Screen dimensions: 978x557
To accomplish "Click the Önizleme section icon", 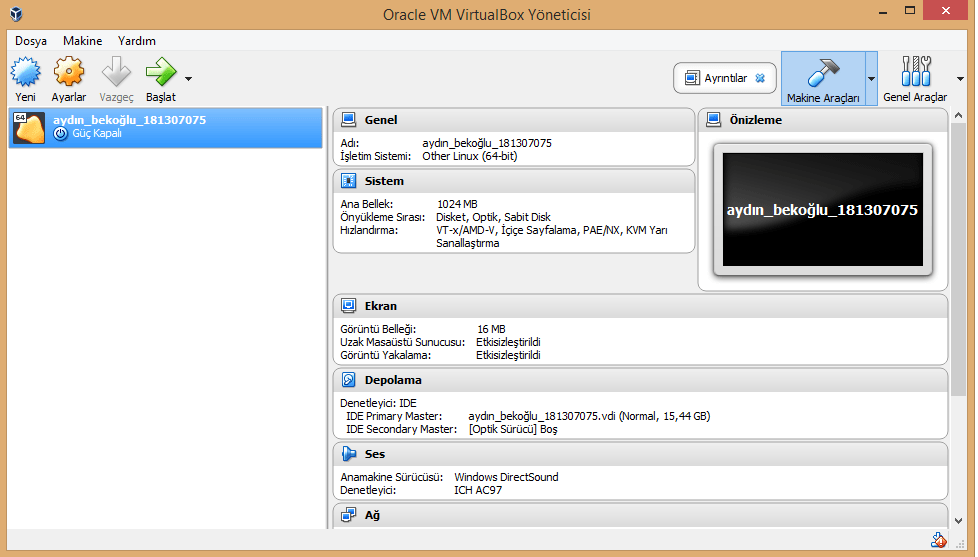I will 714,120.
